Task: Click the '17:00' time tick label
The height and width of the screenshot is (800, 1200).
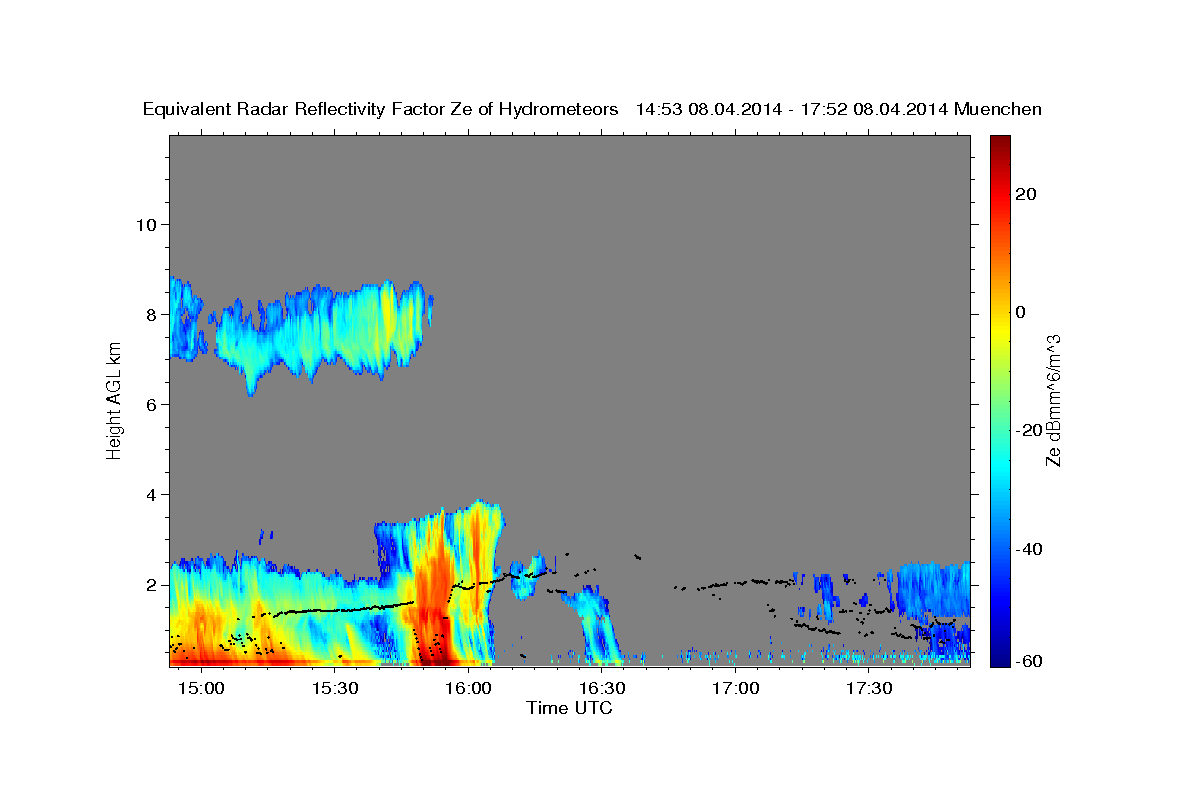Action: click(x=736, y=688)
